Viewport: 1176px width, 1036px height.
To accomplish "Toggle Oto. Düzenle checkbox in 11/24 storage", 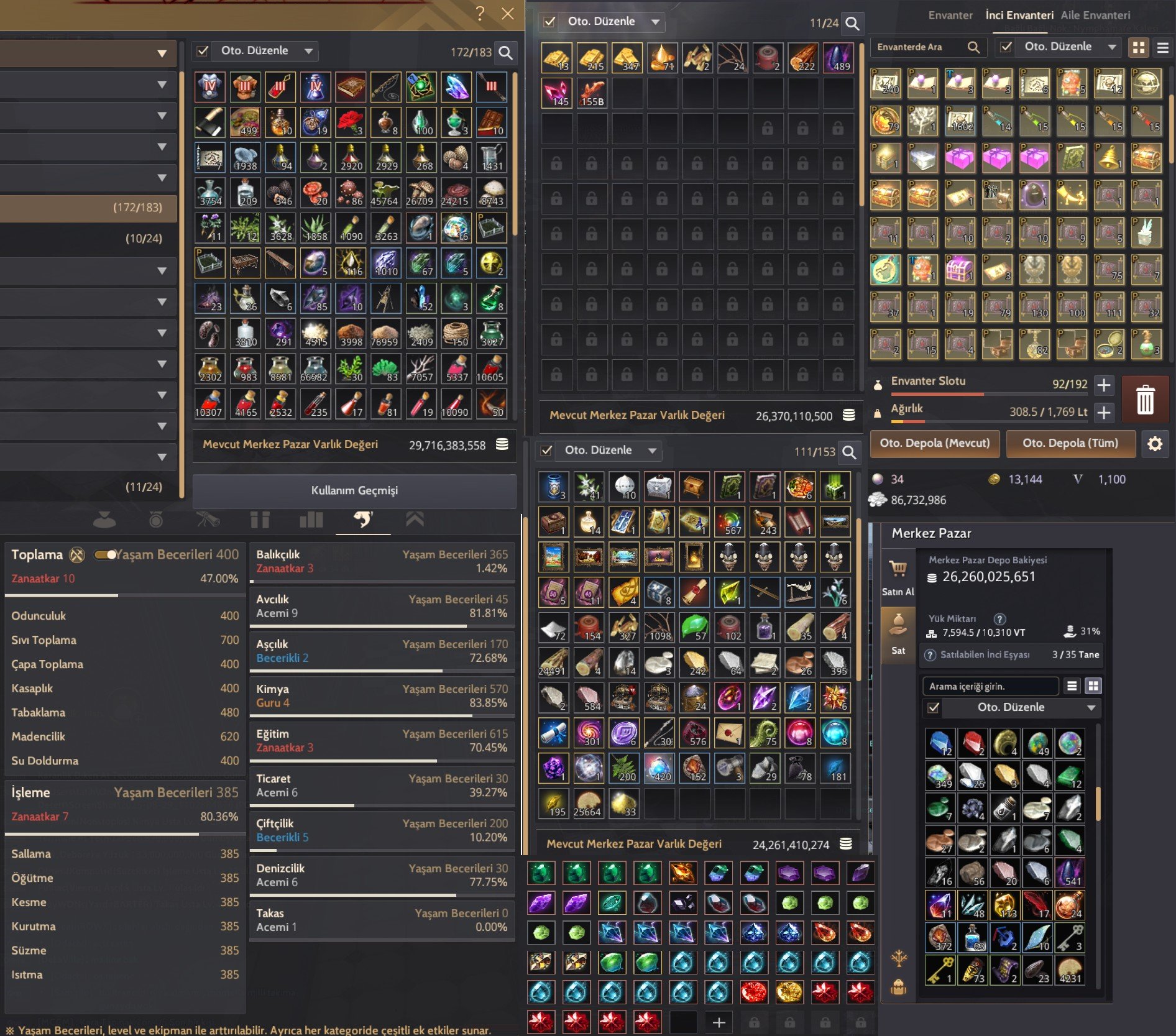I will coord(549,22).
